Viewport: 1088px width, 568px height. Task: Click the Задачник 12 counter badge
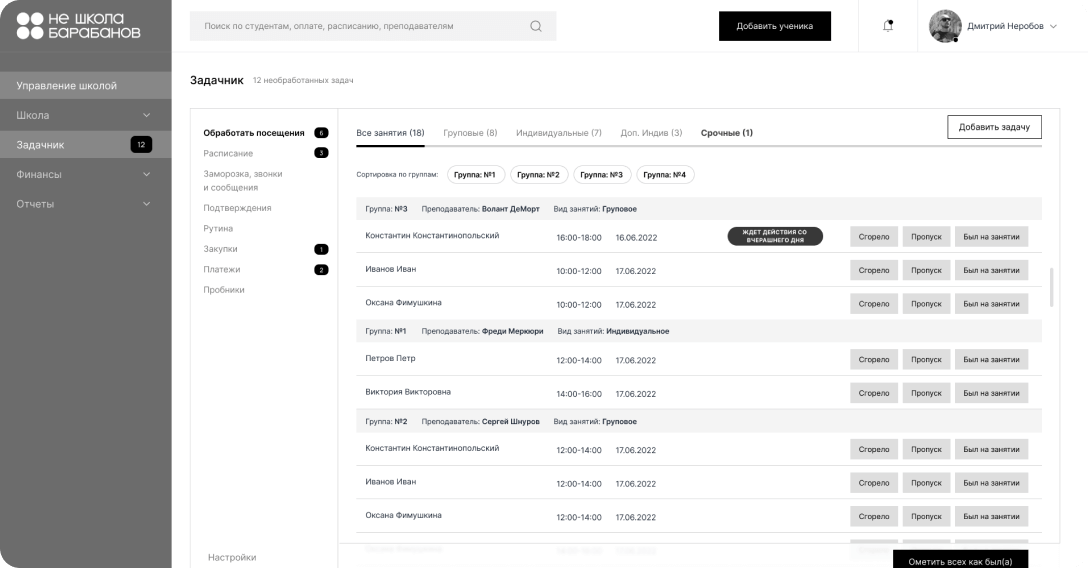tap(141, 145)
